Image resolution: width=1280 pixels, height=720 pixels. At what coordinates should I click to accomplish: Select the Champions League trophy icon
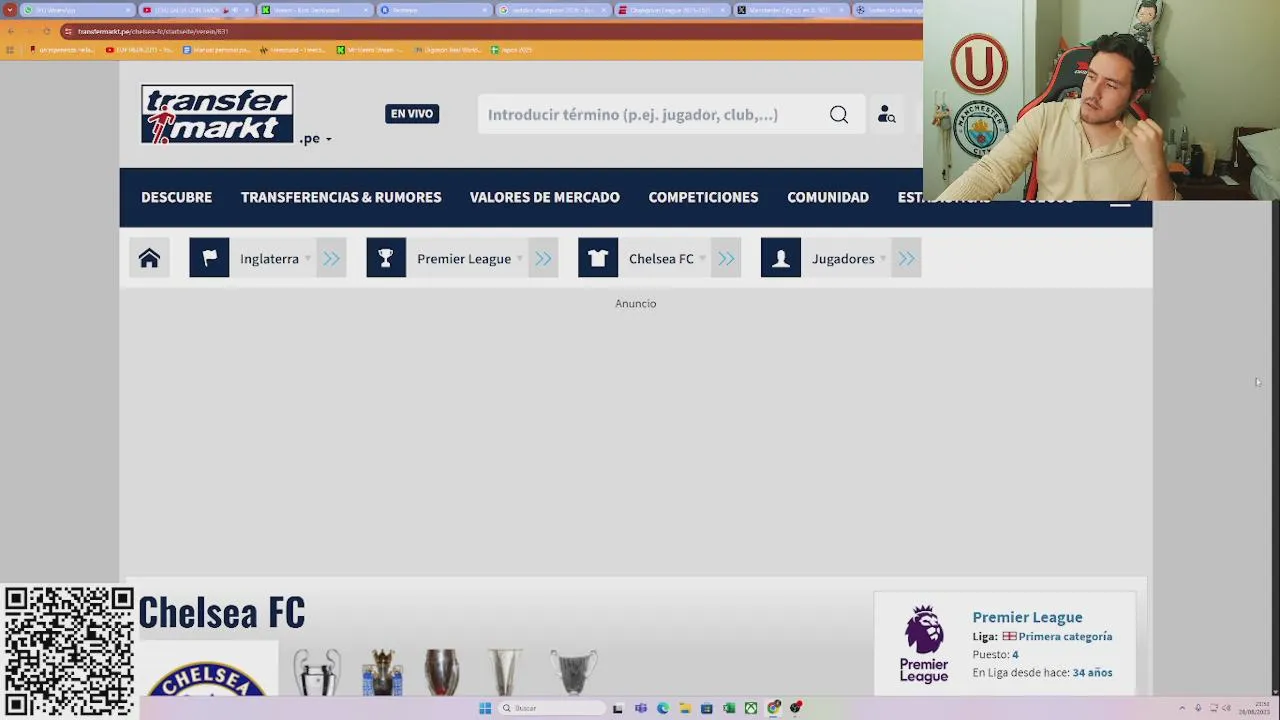[x=316, y=671]
